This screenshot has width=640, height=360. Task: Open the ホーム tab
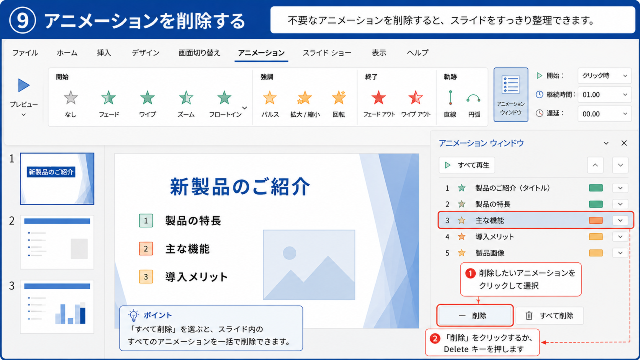click(67, 53)
